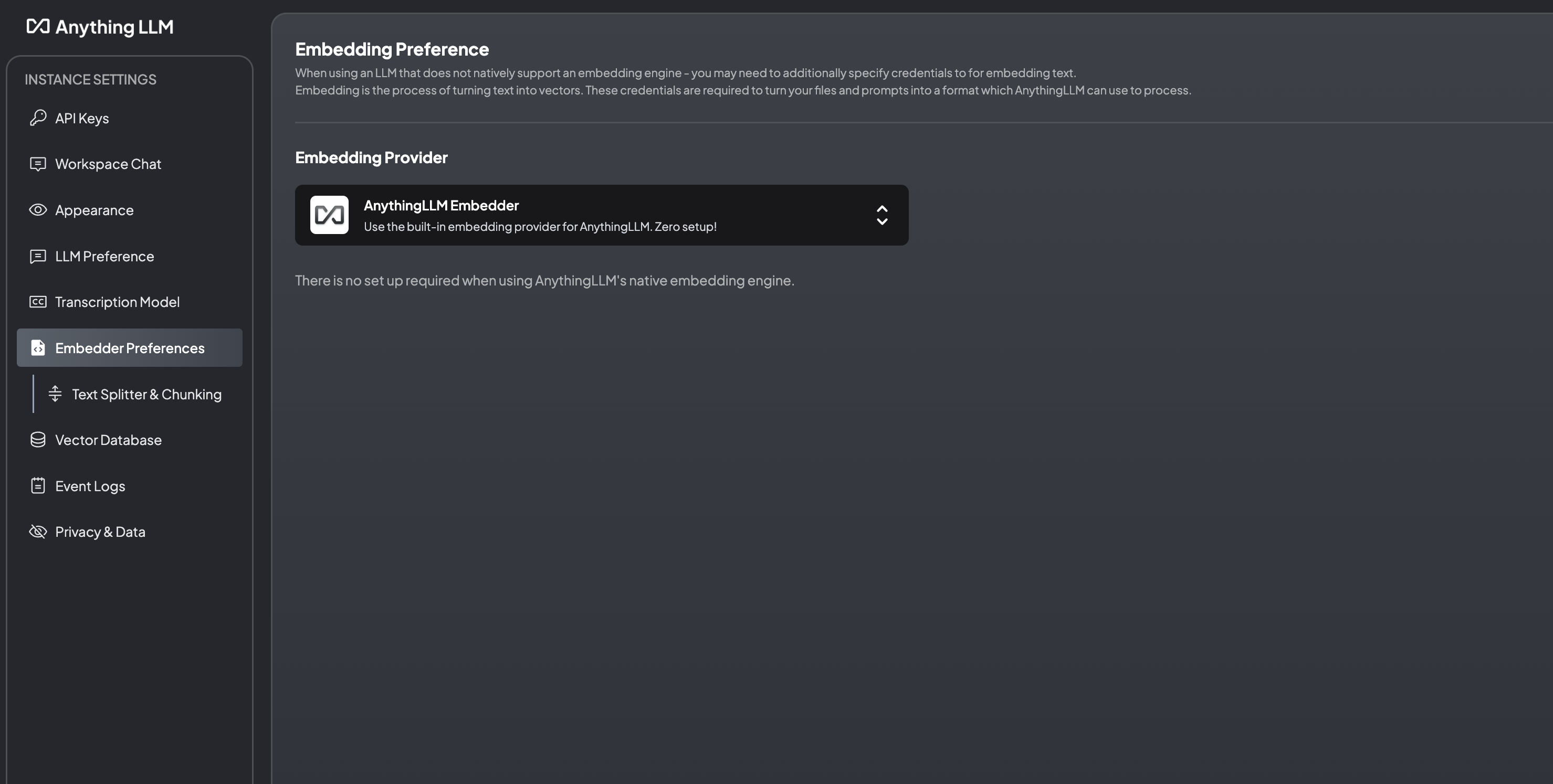Click the API Keys key icon

click(38, 118)
